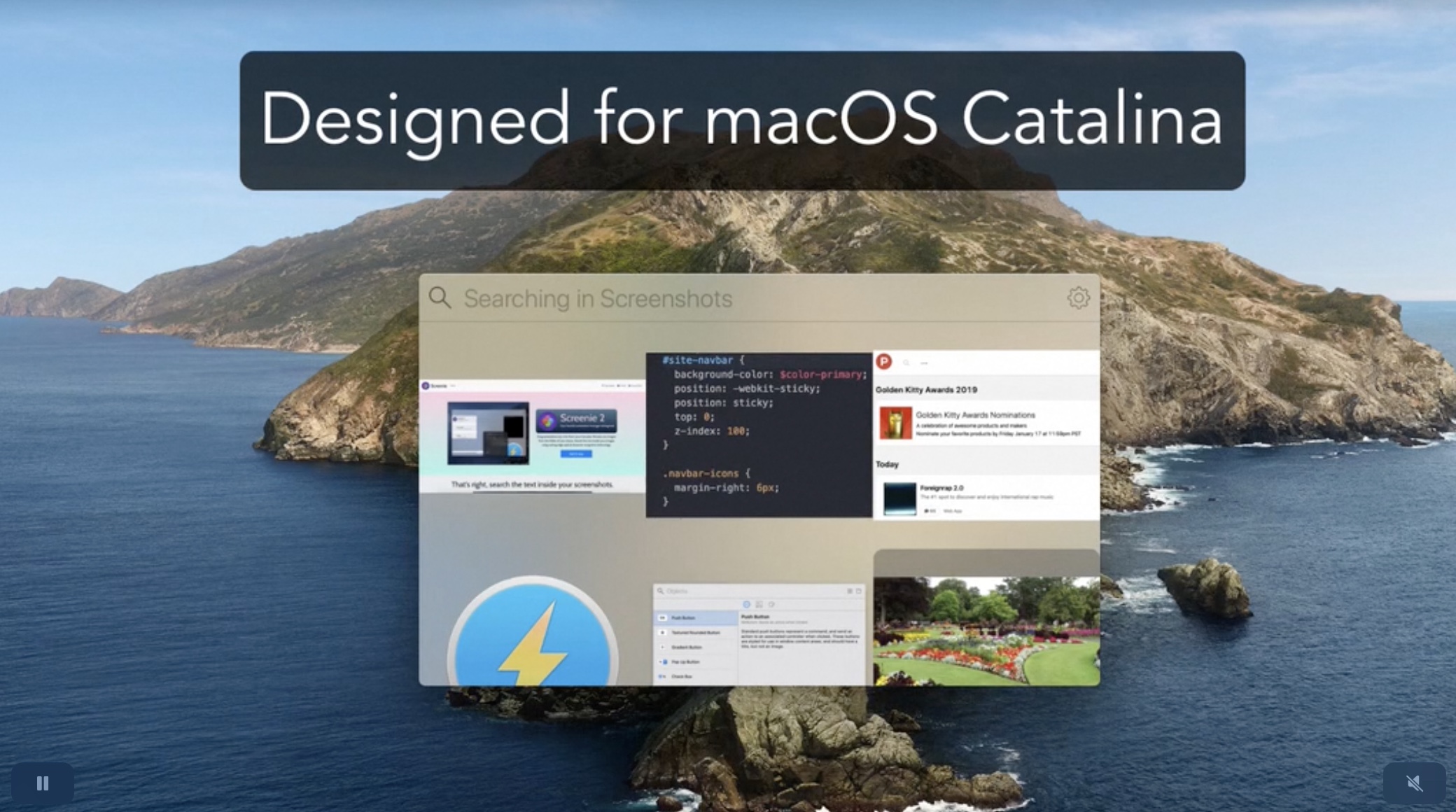Open the flower garden photo thumbnail
The height and width of the screenshot is (812, 1456).
[986, 630]
